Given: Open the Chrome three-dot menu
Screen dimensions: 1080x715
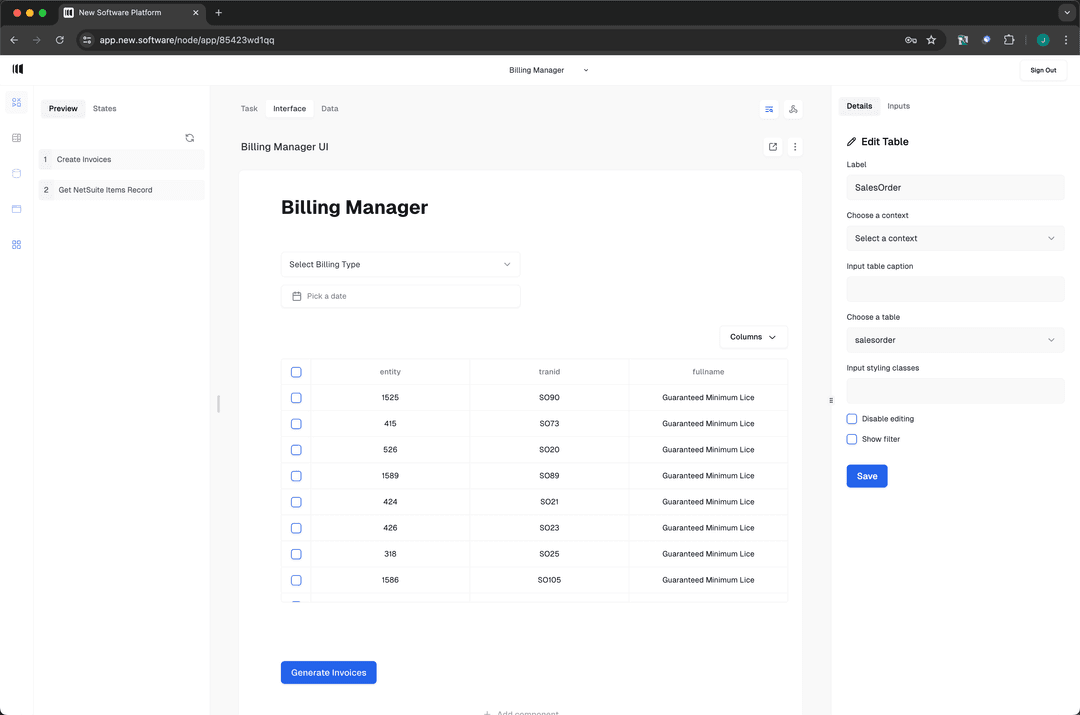Looking at the screenshot, I should click(x=1066, y=40).
